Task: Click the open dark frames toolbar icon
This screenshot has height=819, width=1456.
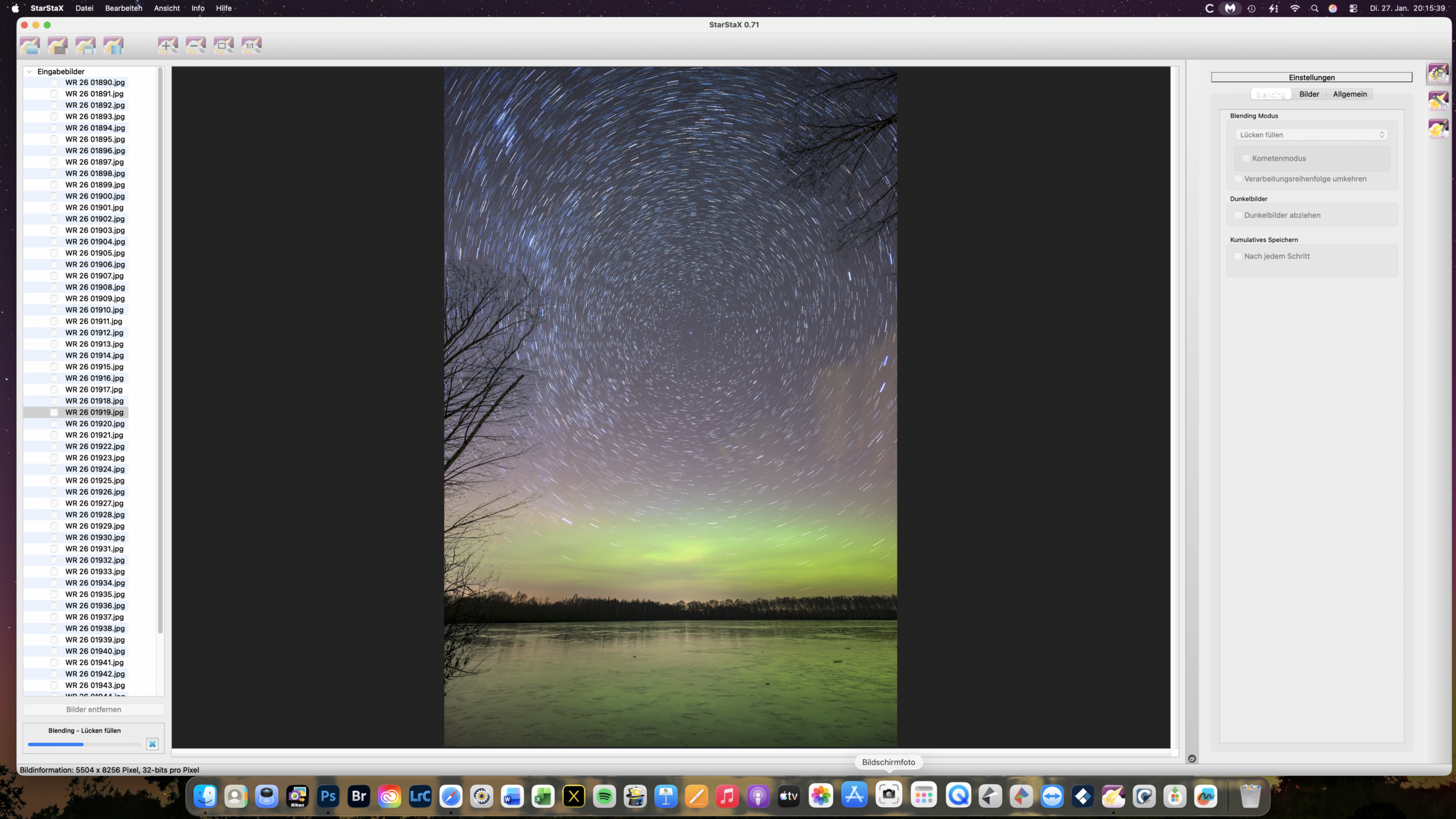Action: click(x=57, y=45)
